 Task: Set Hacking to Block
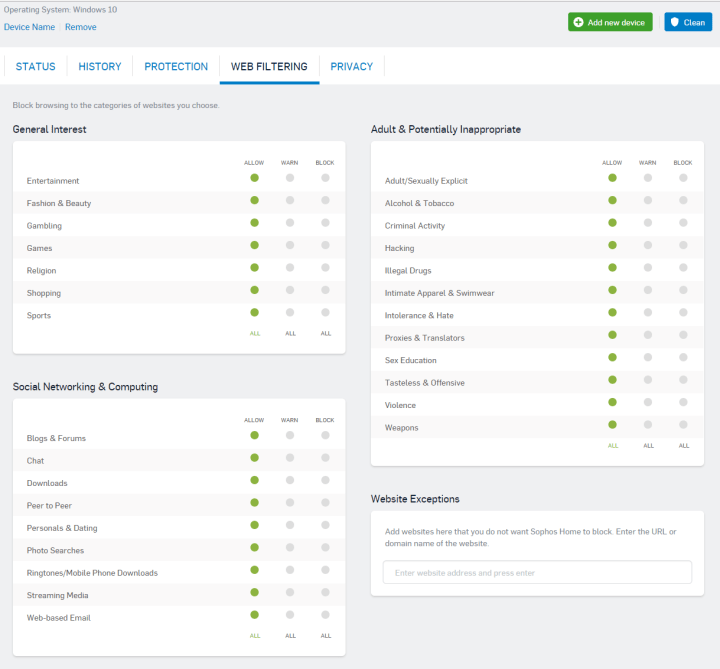pos(683,245)
